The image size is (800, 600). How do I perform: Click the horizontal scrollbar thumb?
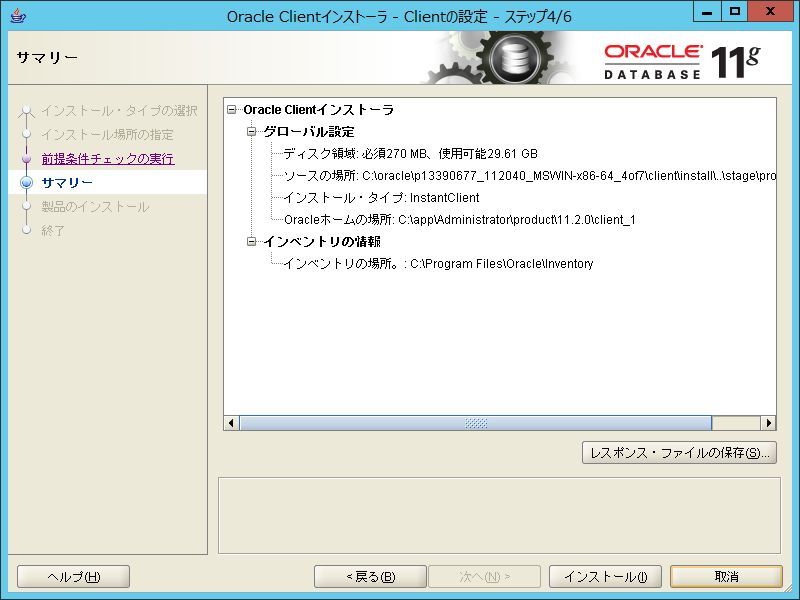pos(476,423)
